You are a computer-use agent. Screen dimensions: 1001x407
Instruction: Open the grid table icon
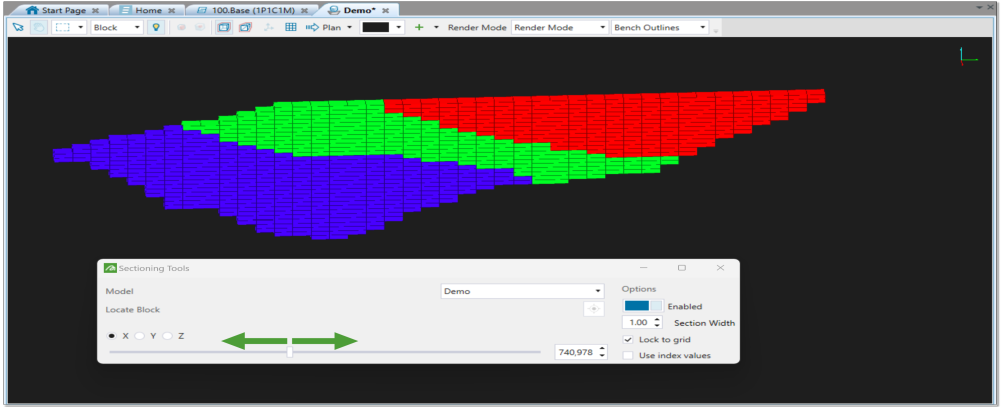click(x=290, y=28)
